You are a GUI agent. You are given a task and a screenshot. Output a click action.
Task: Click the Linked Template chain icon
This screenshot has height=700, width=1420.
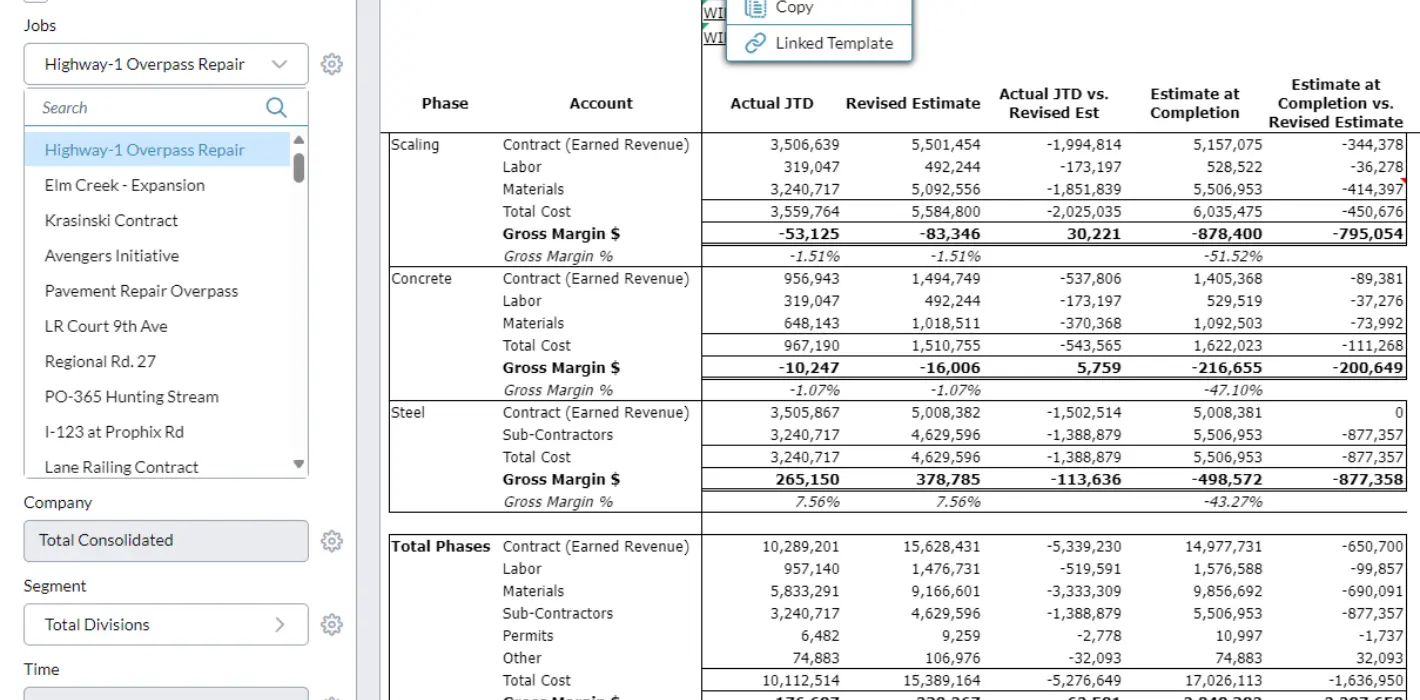pos(756,43)
